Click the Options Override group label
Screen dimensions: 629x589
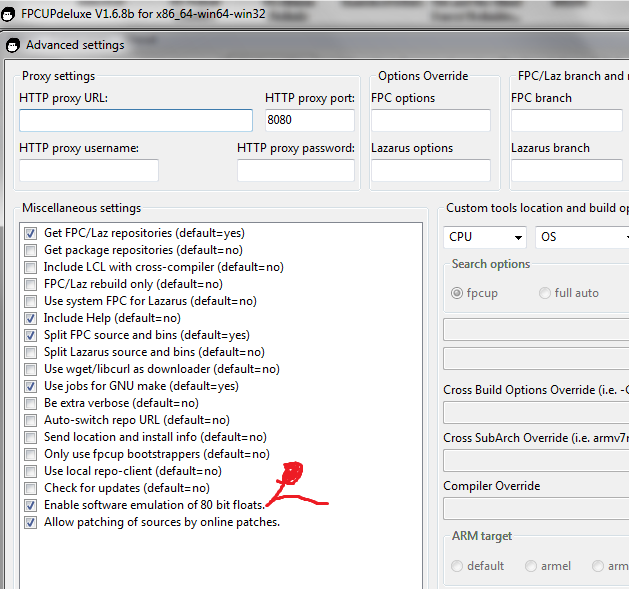(423, 76)
